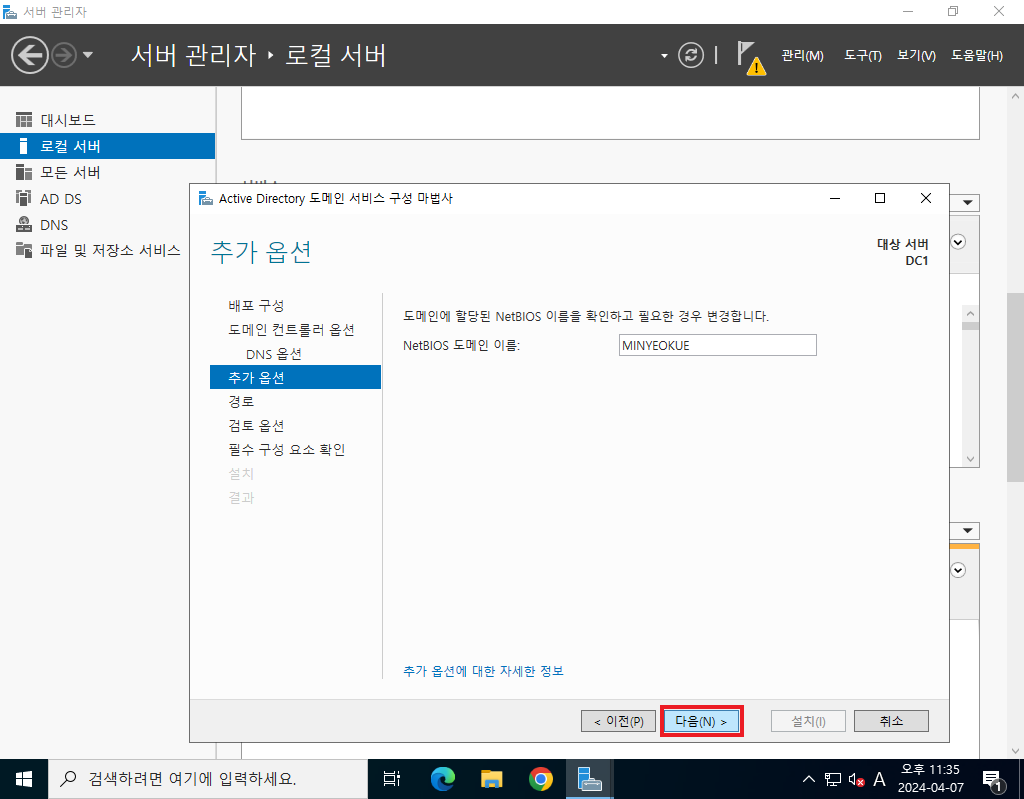The width and height of the screenshot is (1024, 799).
Task: Open the 보기(V) menu
Action: click(x=916, y=56)
